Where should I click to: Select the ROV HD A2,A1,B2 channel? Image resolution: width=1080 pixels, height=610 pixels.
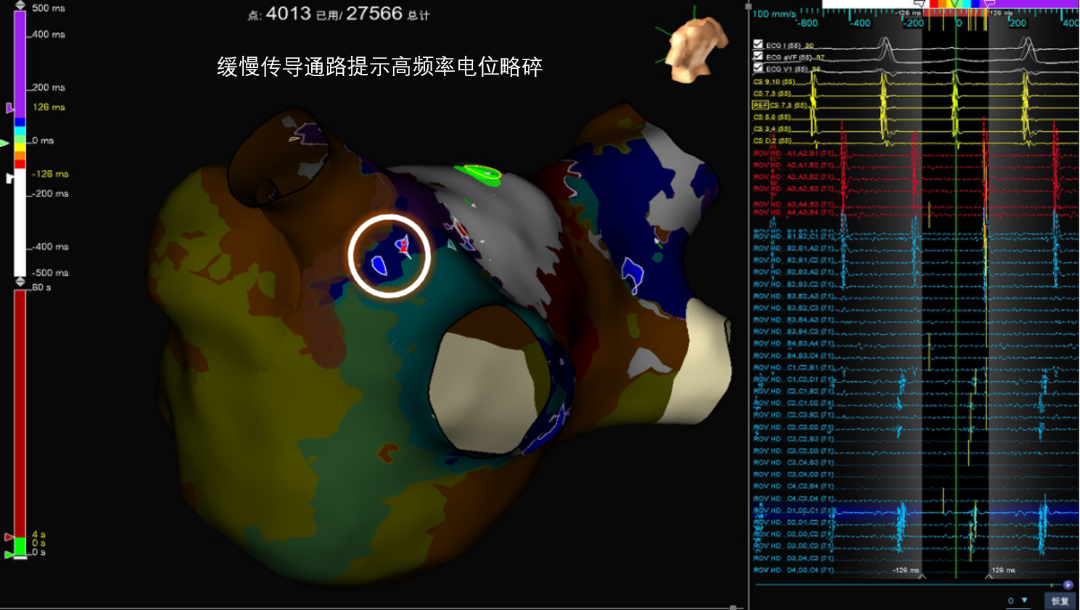point(793,165)
